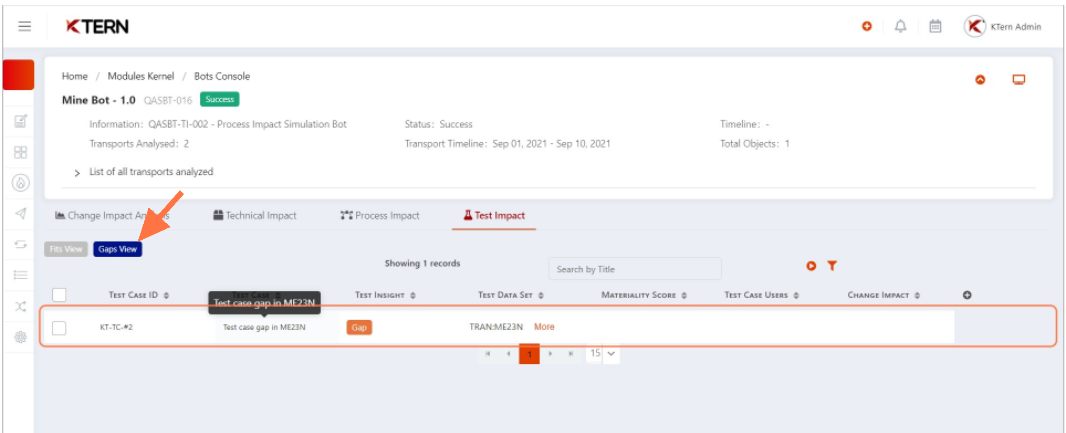The image size is (1066, 433).
Task: Switch to Gaps View
Action: [118, 249]
